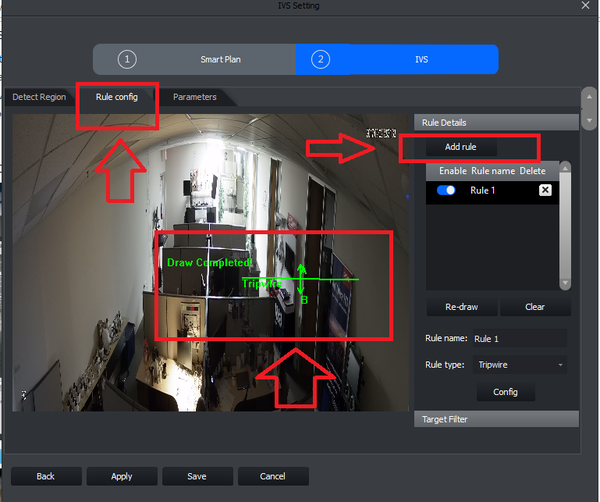The width and height of the screenshot is (600, 502).
Task: Switch to the Detect Region tab
Action: coord(39,97)
